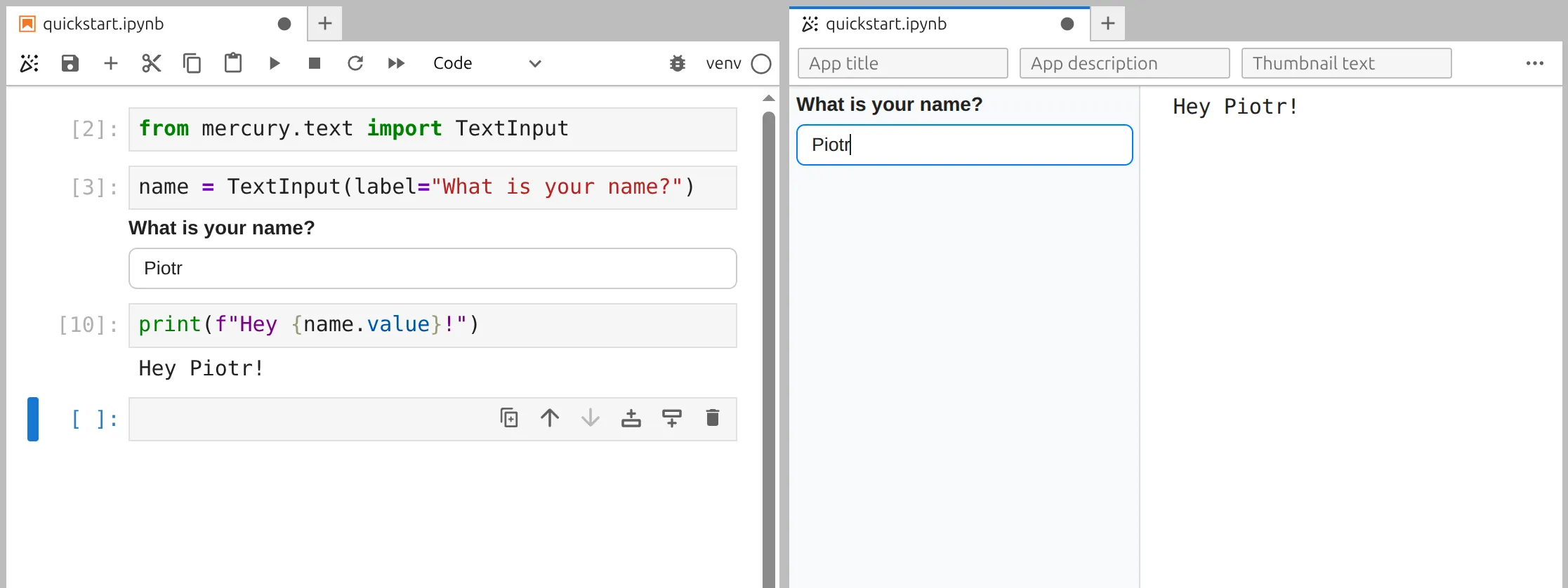The height and width of the screenshot is (588, 1568).
Task: Delete the active cell with trash icon
Action: click(x=712, y=418)
